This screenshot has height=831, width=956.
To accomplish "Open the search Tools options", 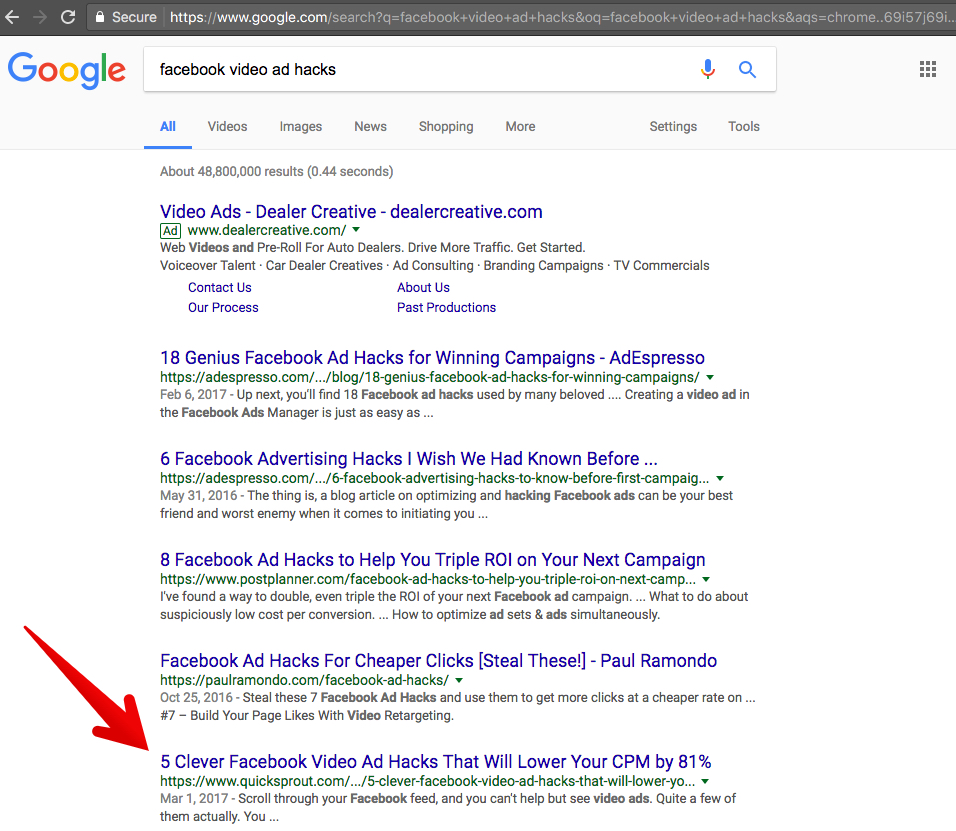I will [x=743, y=127].
